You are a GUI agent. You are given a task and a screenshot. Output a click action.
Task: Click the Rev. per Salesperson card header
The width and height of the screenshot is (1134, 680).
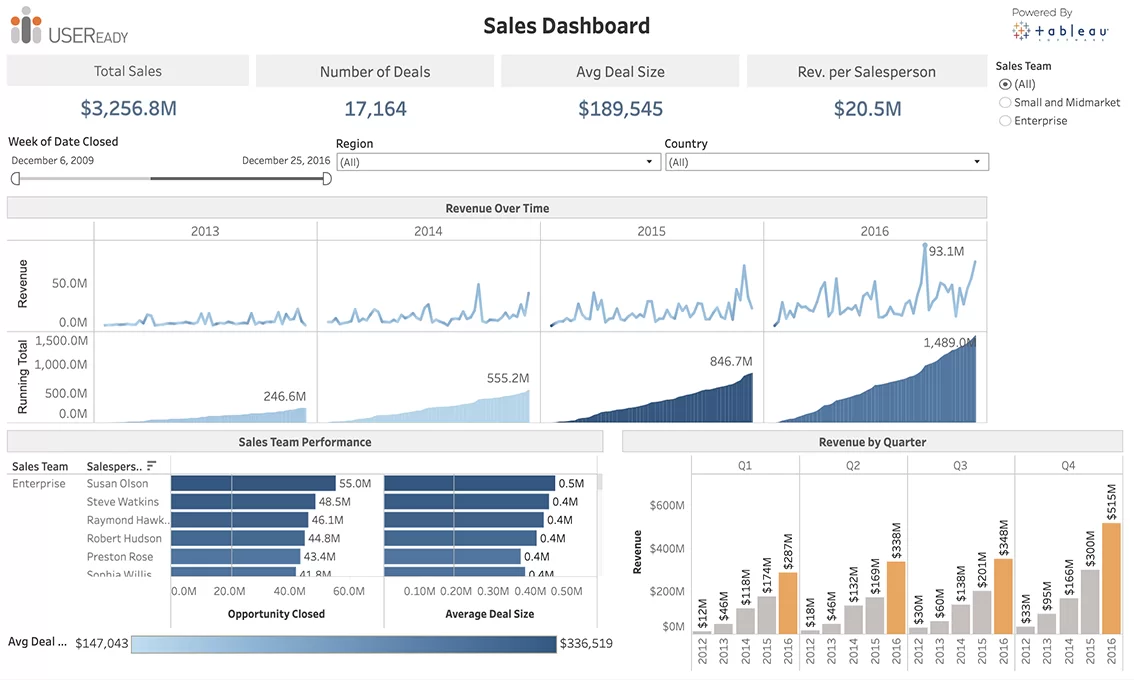click(x=866, y=72)
